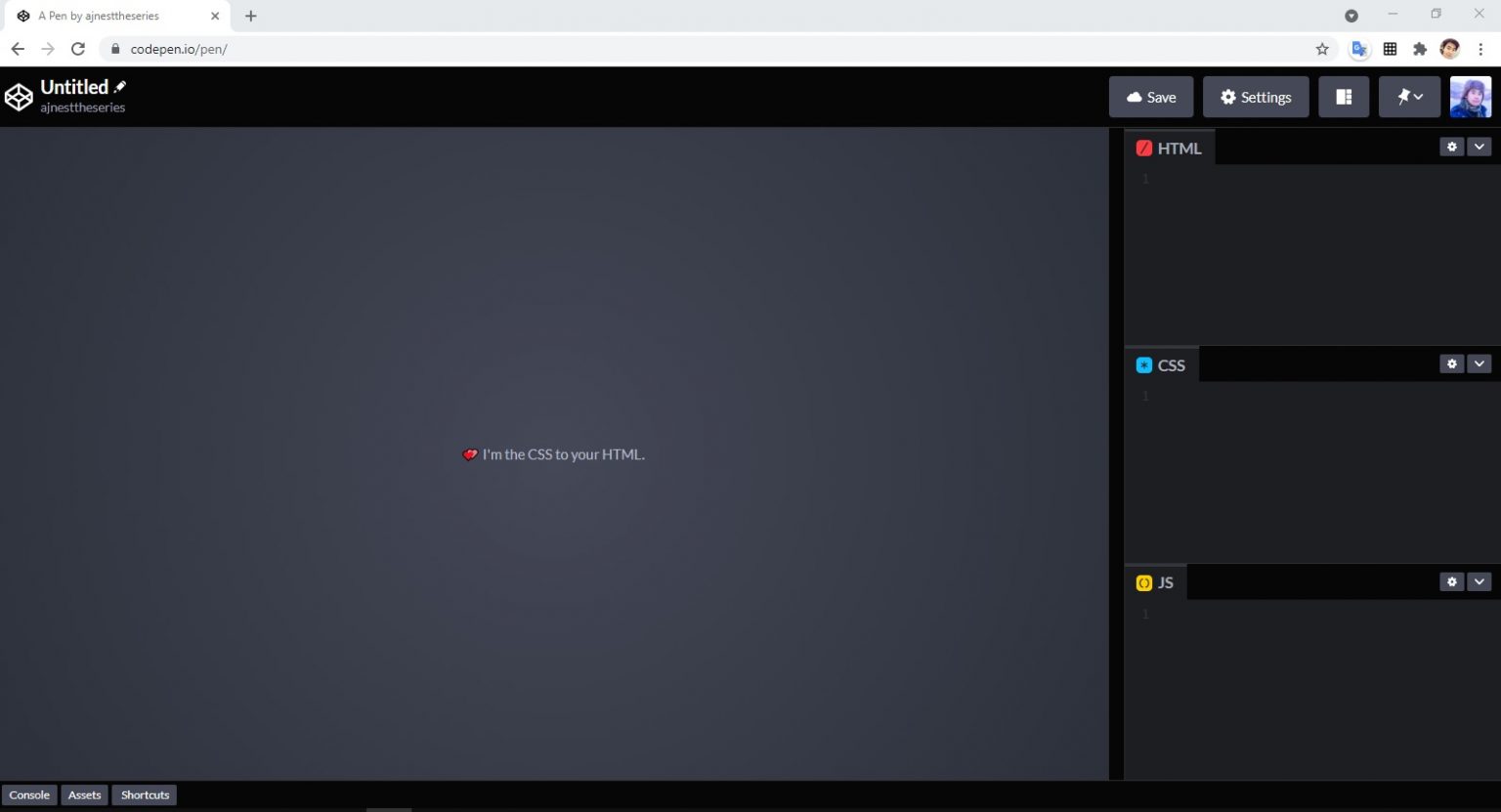1501x812 pixels.
Task: Toggle the Console panel
Action: (29, 795)
